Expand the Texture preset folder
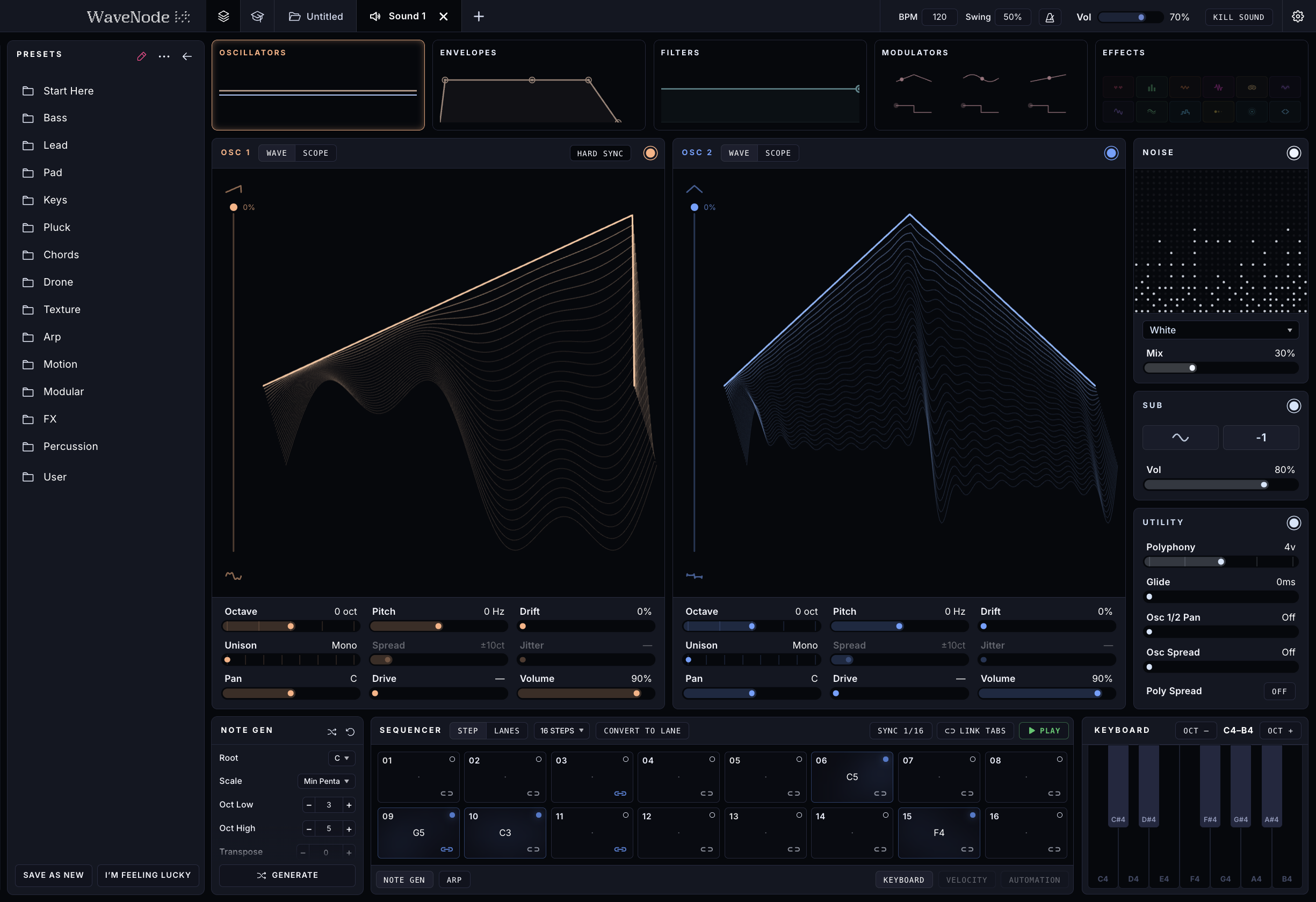Image resolution: width=1316 pixels, height=902 pixels. 106,310
